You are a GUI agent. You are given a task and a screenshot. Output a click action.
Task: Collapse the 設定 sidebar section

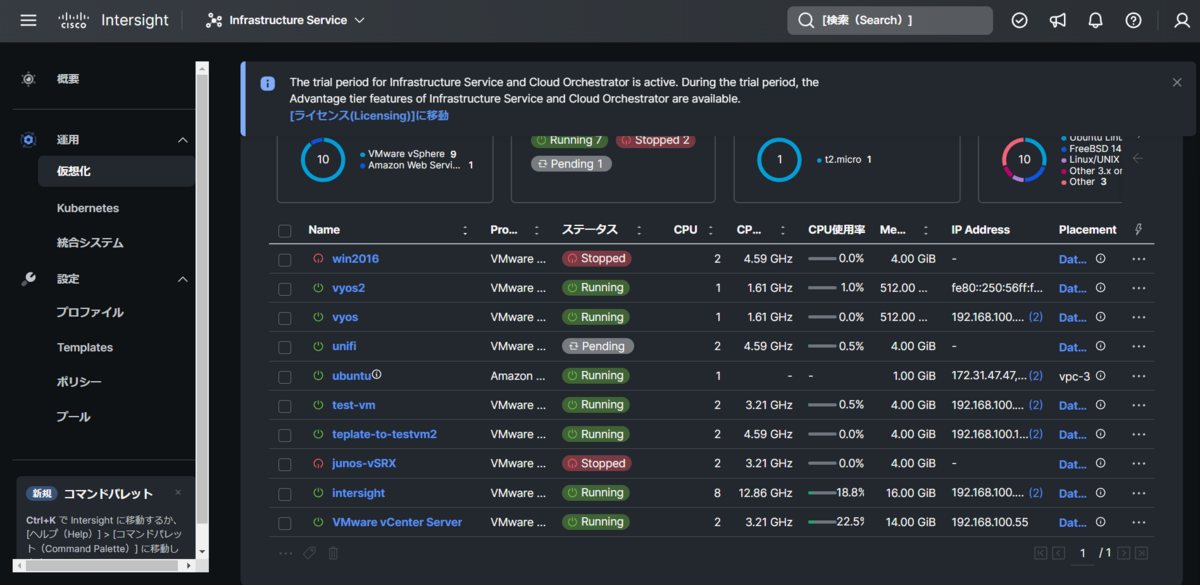183,279
